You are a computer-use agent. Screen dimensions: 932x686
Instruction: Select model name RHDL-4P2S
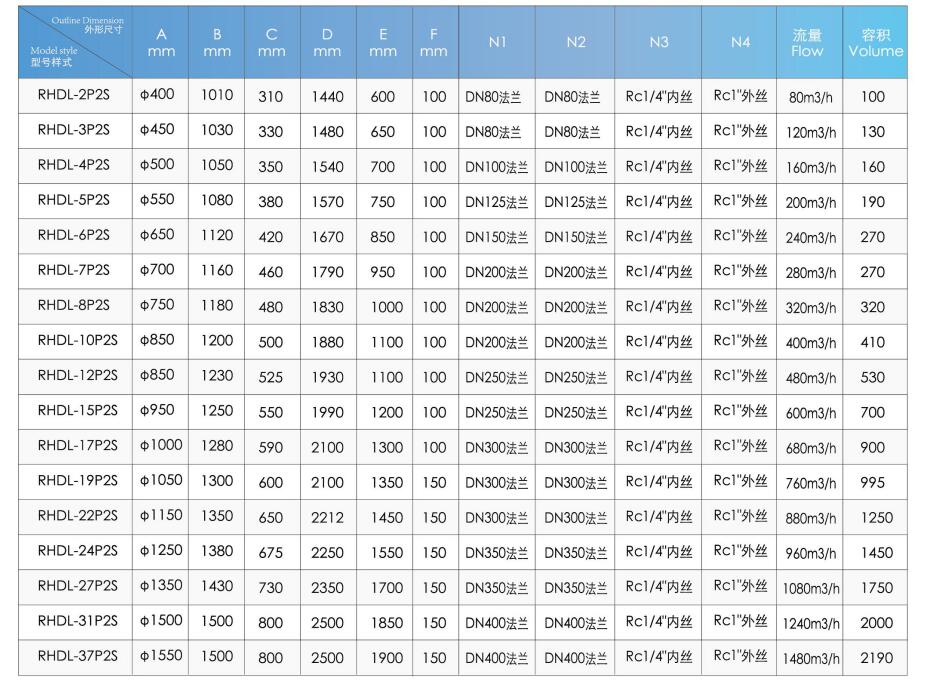click(74, 165)
